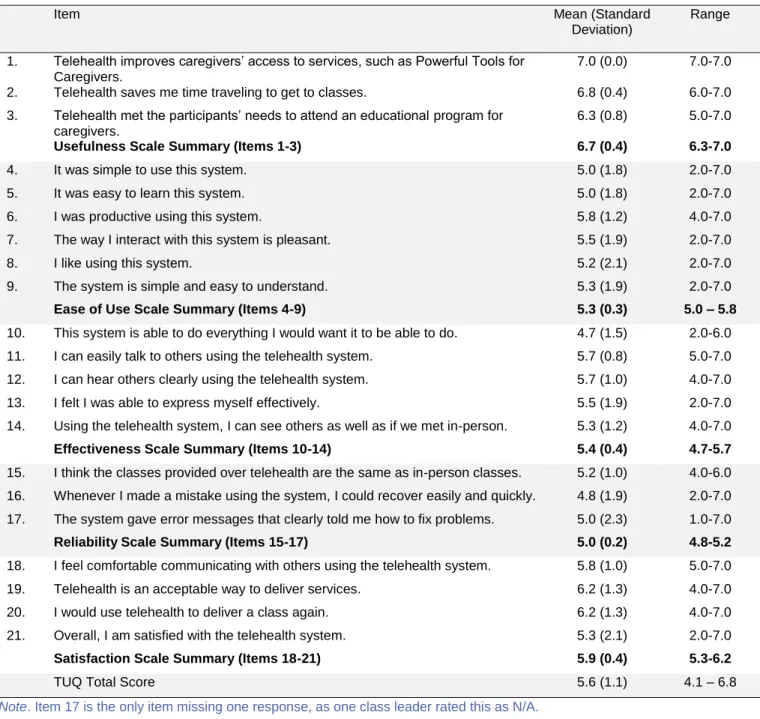
Task: Click the 'Mean (Standard Deviation)' column header
Action: pos(602,22)
